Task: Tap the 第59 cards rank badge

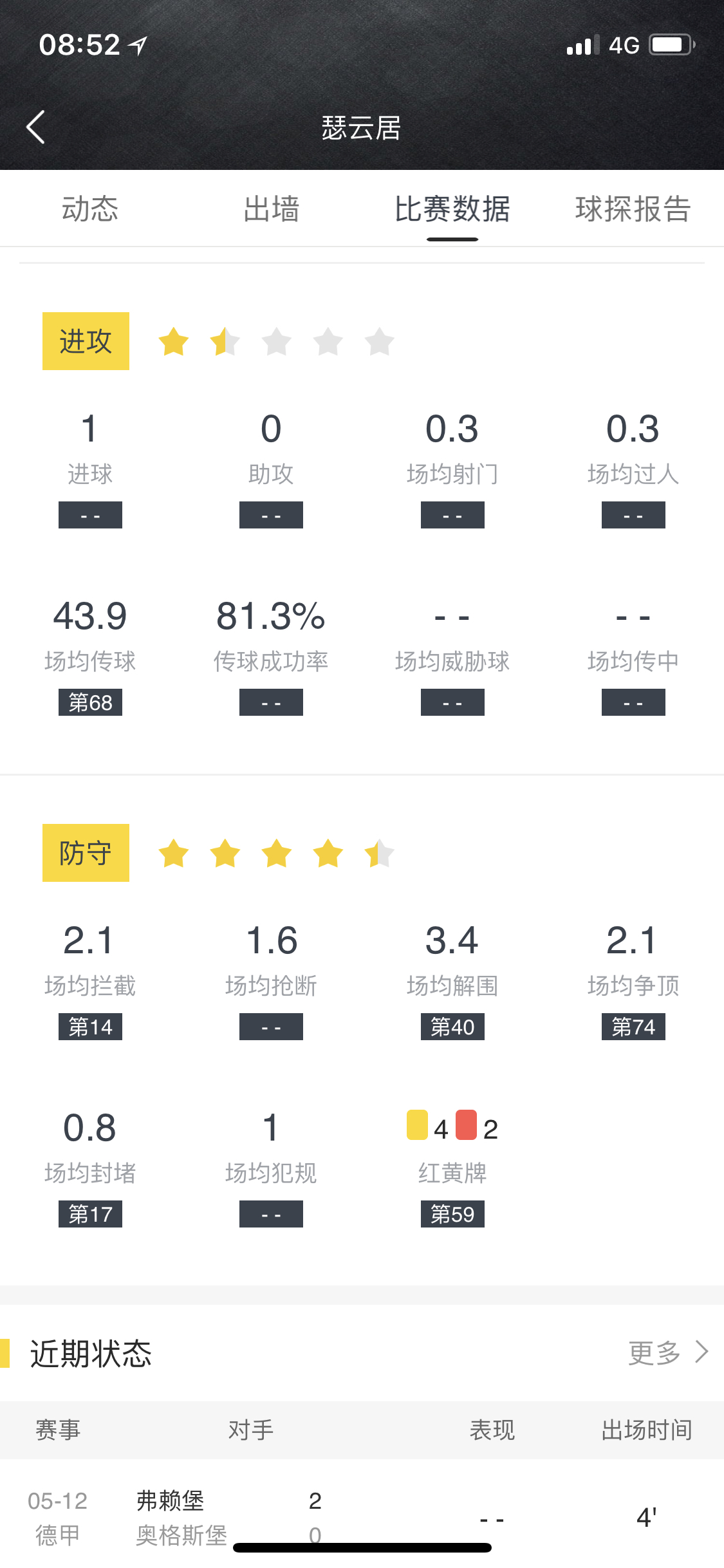Action: click(452, 1214)
